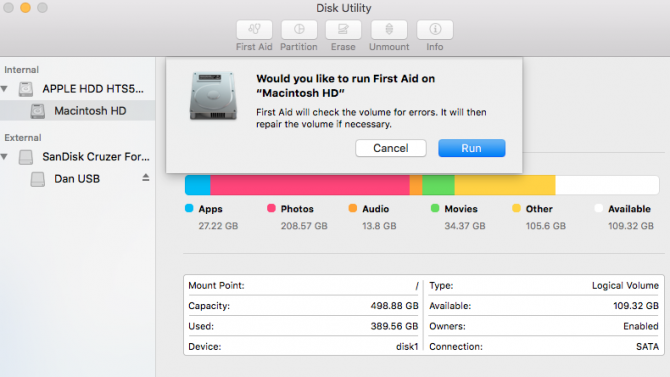Cancel the First Aid dialog
Screen dimensions: 670x377
(x=391, y=148)
